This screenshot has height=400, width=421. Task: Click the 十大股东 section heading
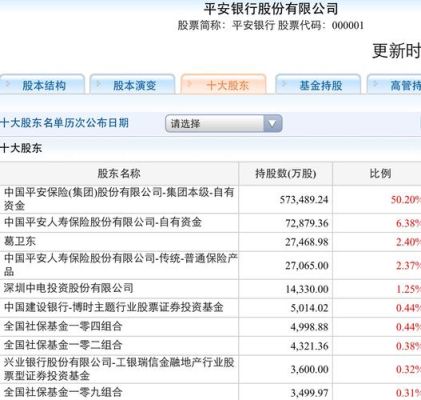tap(21, 148)
